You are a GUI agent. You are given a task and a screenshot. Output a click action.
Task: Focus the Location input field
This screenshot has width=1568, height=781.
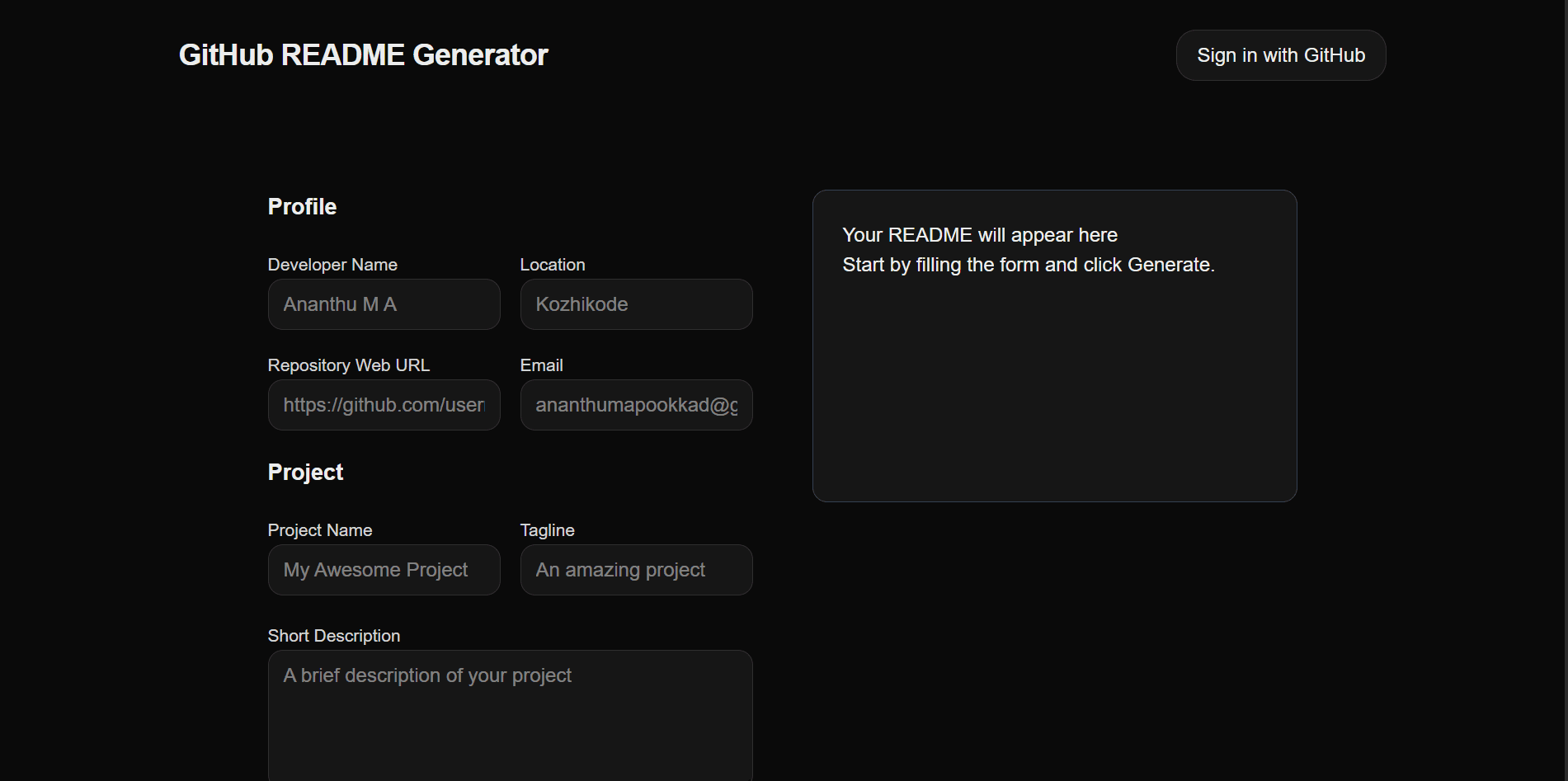[x=636, y=304]
